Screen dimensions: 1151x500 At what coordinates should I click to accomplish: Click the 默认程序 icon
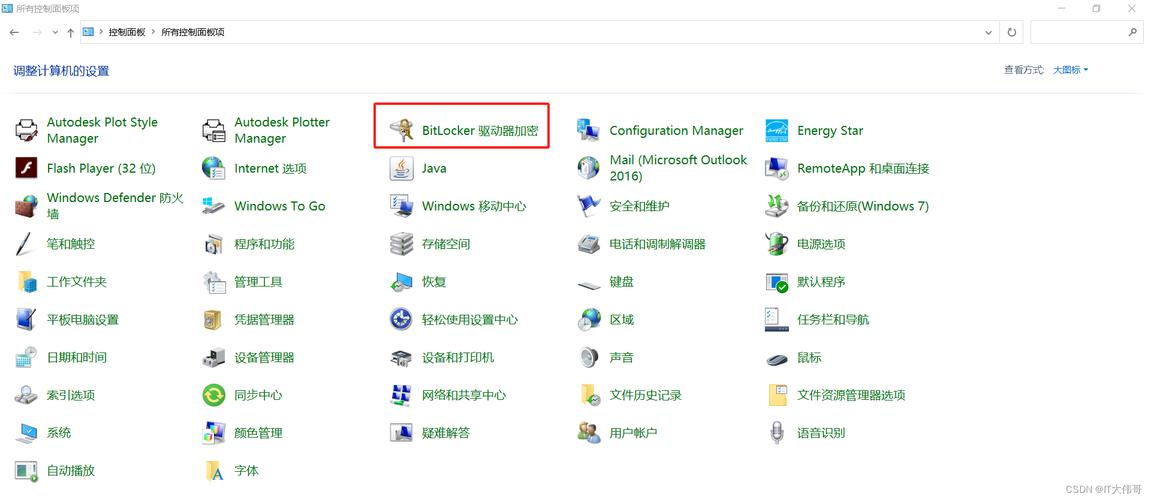777,282
